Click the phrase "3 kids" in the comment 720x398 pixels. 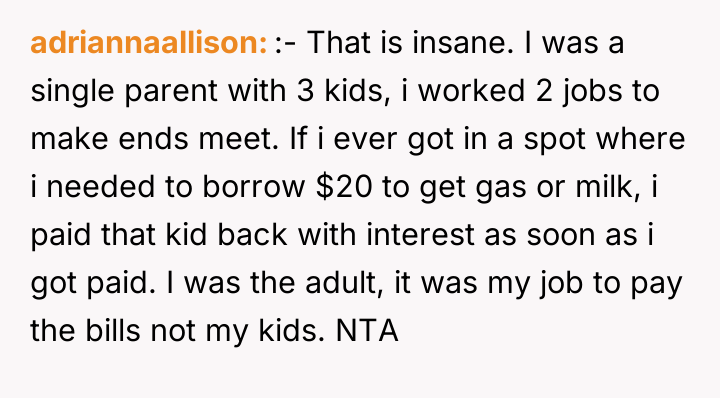pos(339,91)
